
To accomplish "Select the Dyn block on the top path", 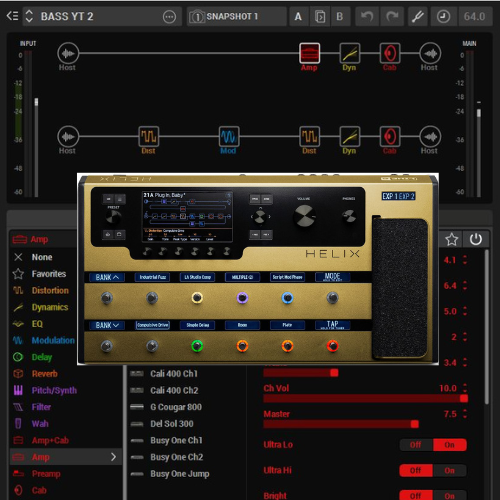I will click(x=350, y=53).
